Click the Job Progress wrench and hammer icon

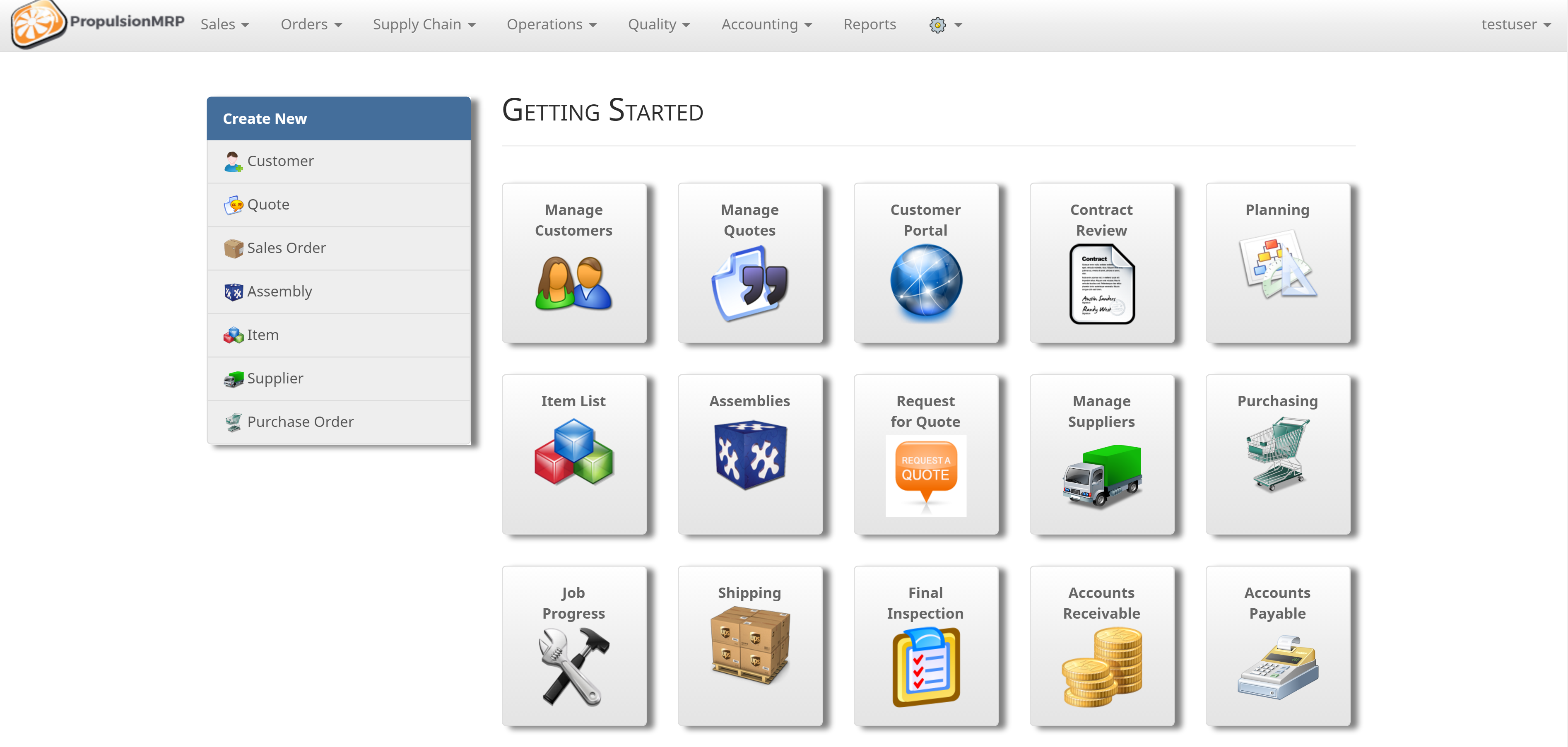click(573, 667)
